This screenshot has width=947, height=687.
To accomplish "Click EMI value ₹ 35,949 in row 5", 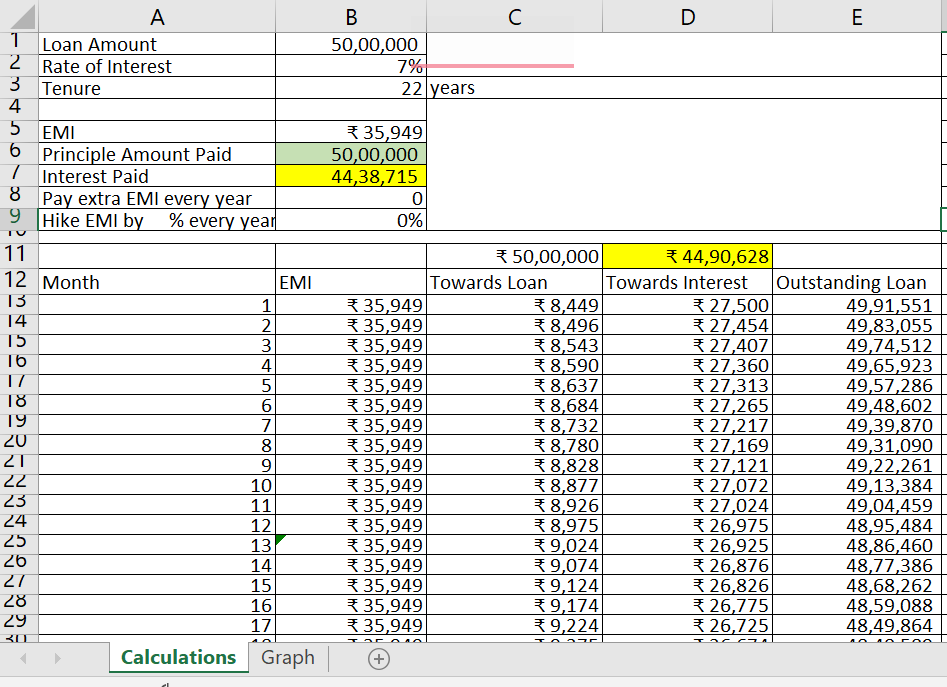I will coord(351,132).
